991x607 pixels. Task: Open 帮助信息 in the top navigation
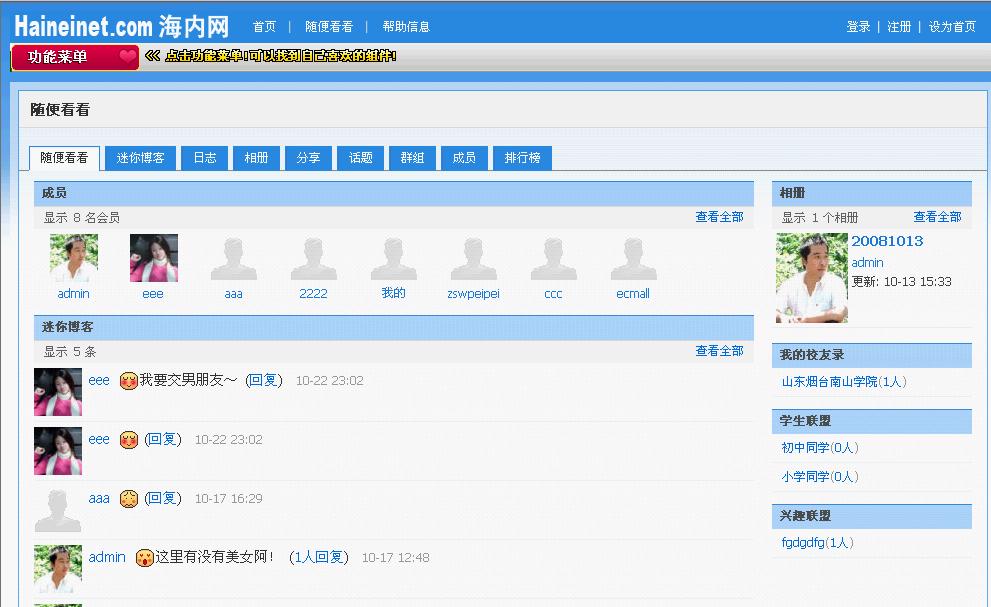[406, 27]
